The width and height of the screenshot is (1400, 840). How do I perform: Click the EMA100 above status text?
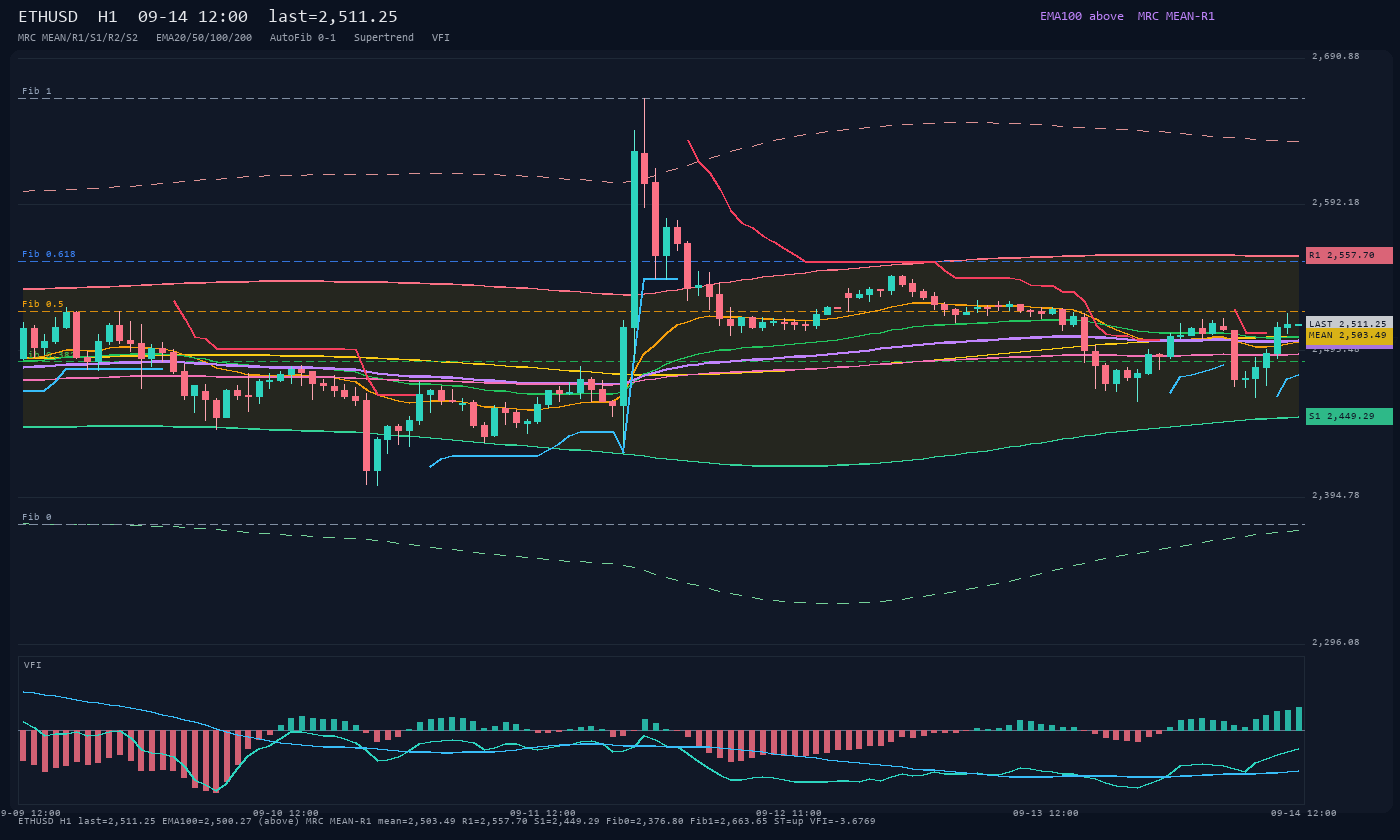point(1082,16)
